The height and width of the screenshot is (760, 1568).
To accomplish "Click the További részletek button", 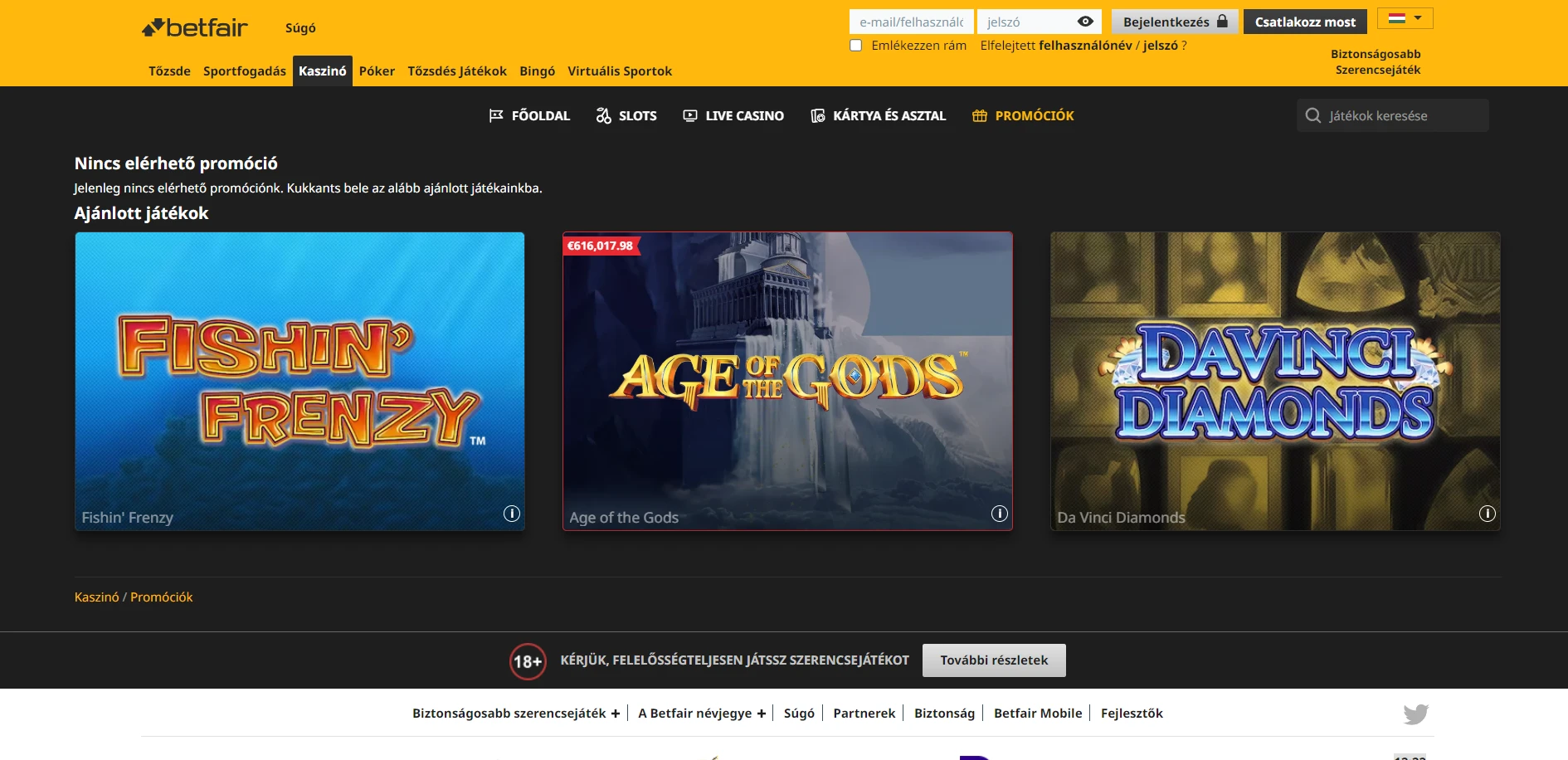I will tap(994, 660).
